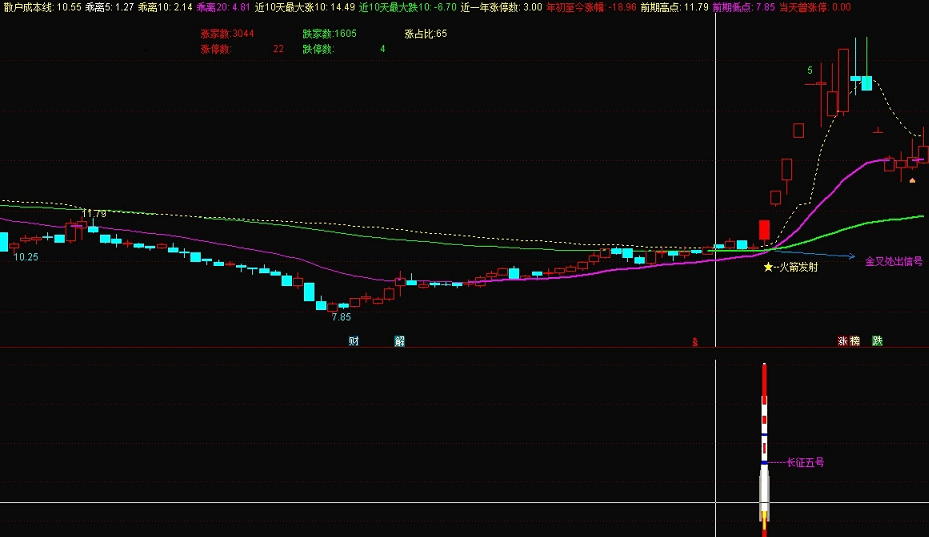Click 当天曾涨停: 0.00 value
This screenshot has height=537, width=929.
[x=815, y=7]
